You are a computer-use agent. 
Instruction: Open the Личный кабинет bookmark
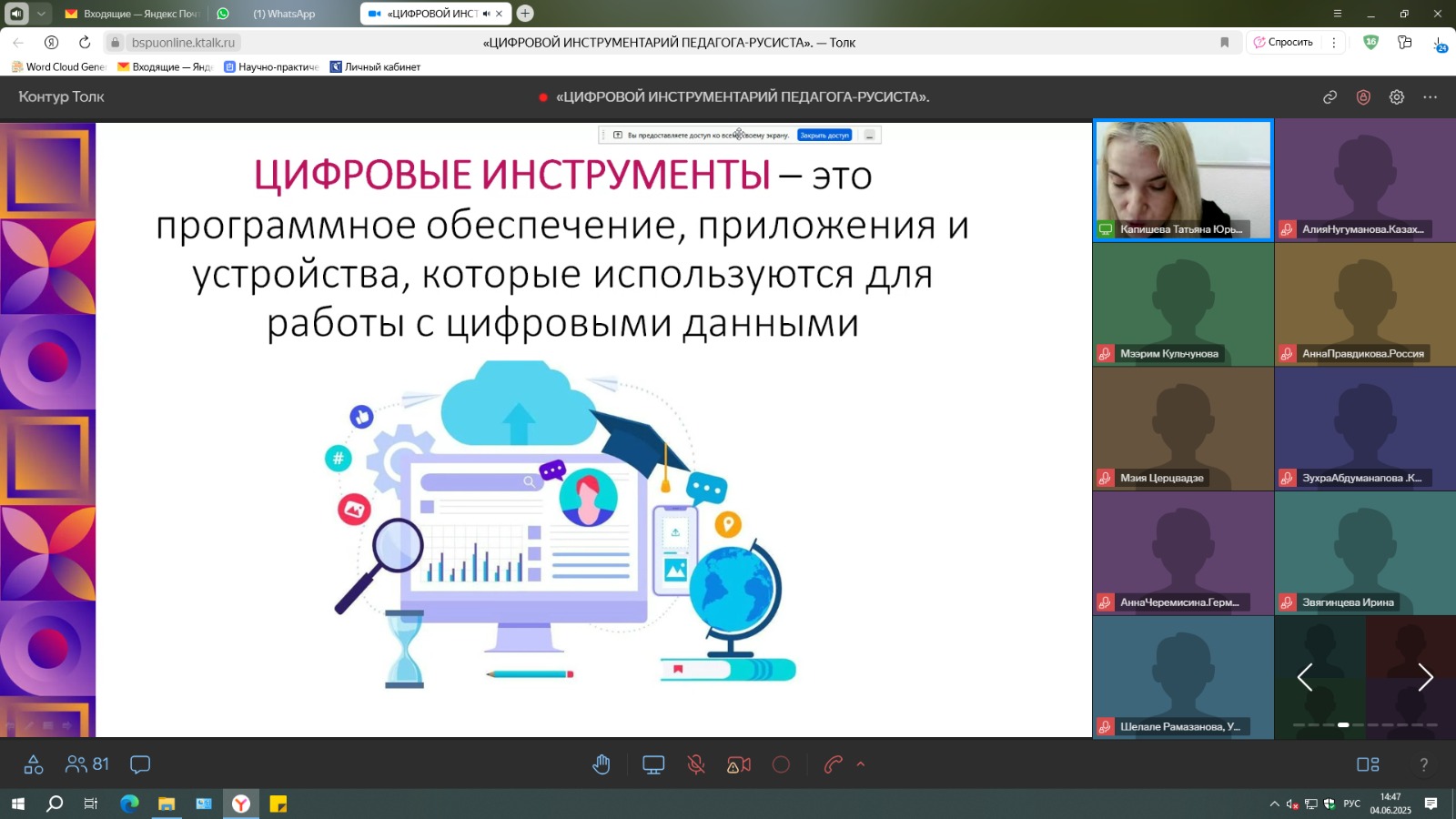(x=375, y=66)
